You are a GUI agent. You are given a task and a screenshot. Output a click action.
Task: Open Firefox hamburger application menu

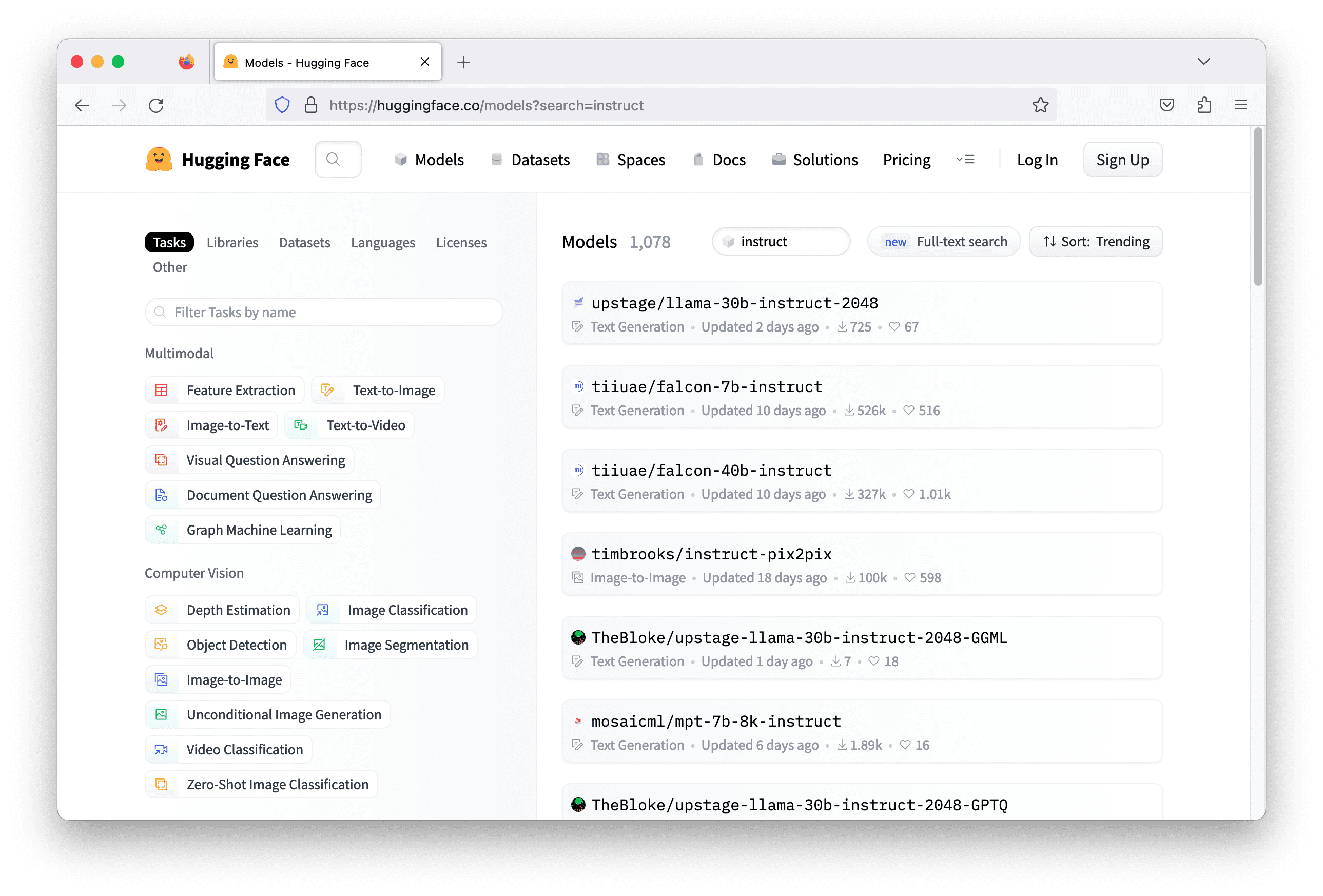coord(1241,105)
